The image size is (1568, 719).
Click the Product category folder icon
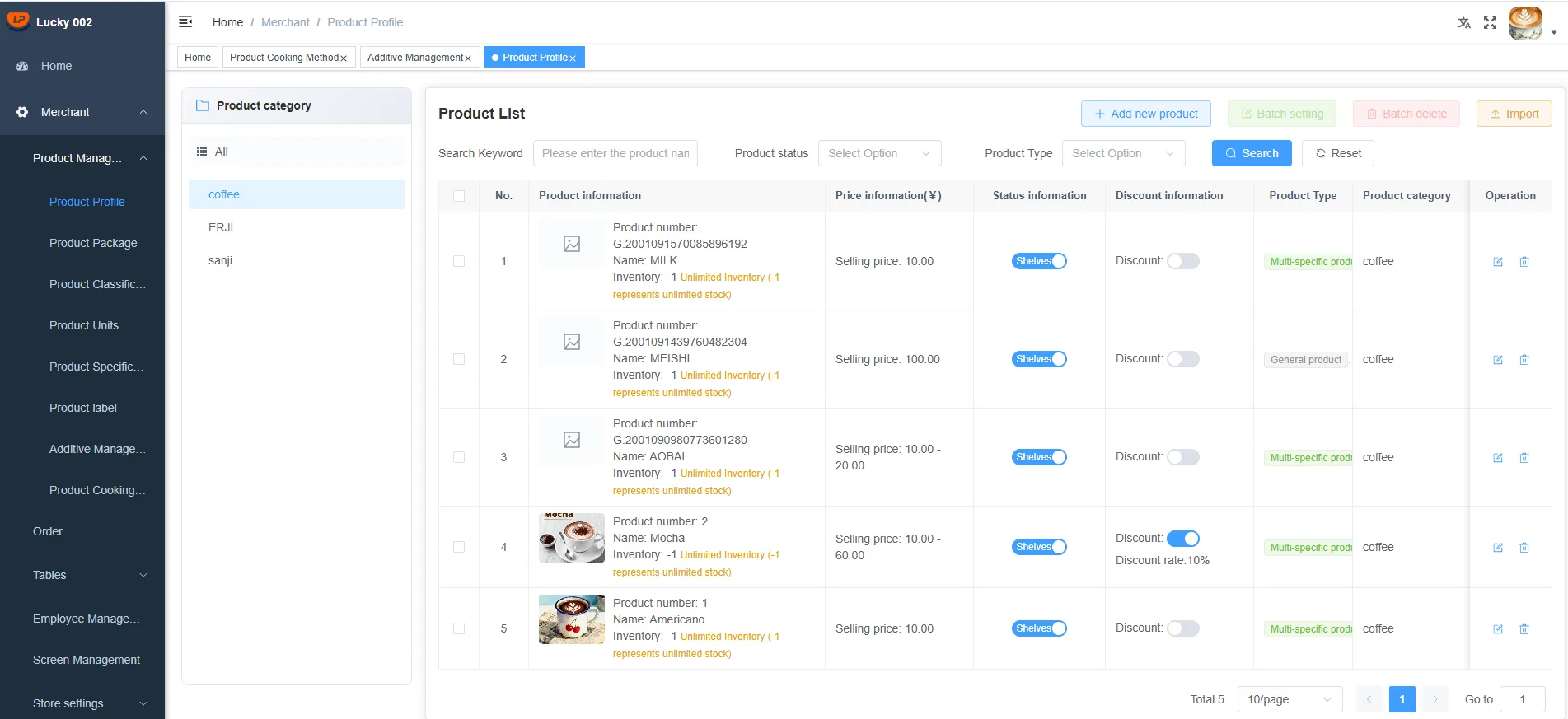(203, 105)
